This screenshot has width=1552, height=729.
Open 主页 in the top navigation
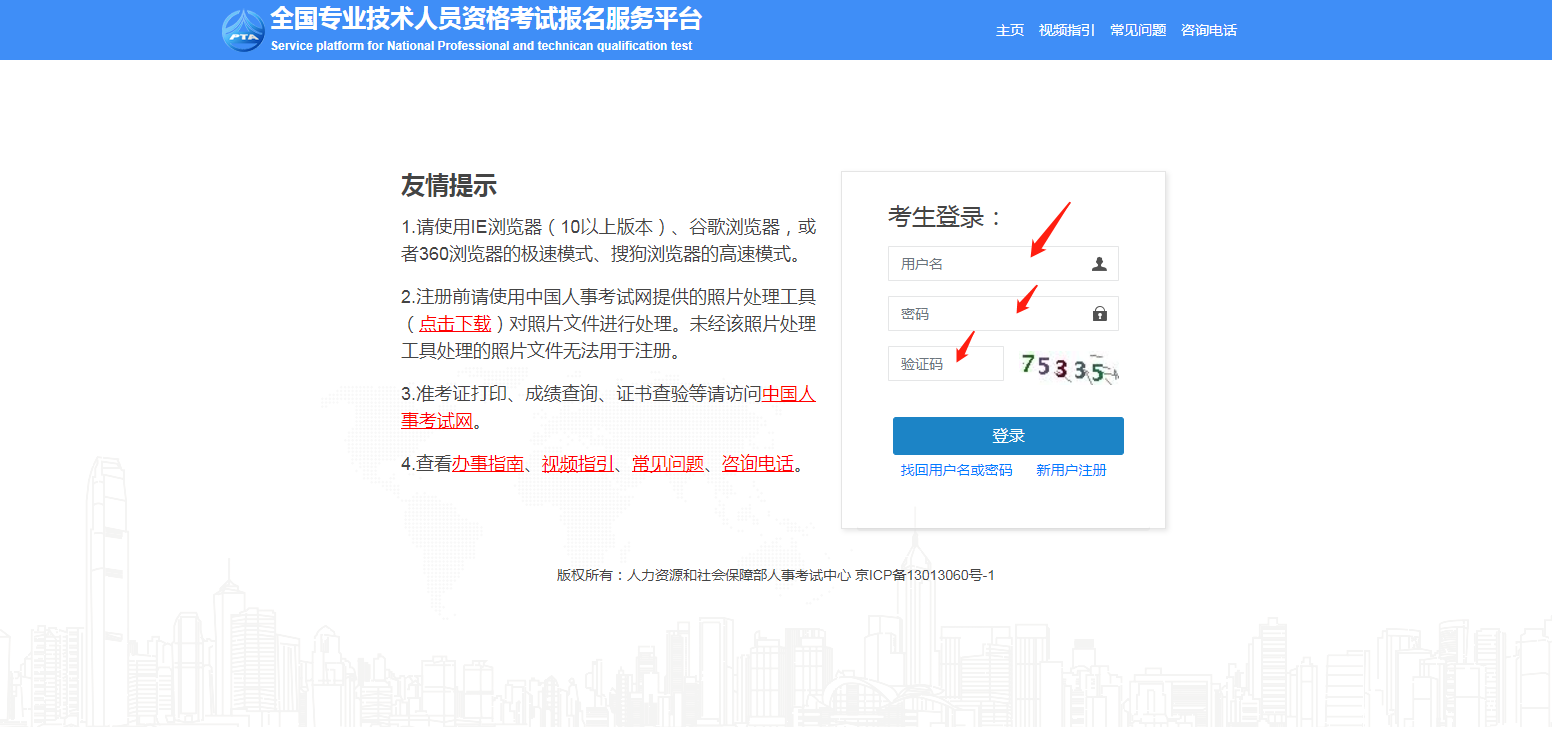[x=1010, y=30]
